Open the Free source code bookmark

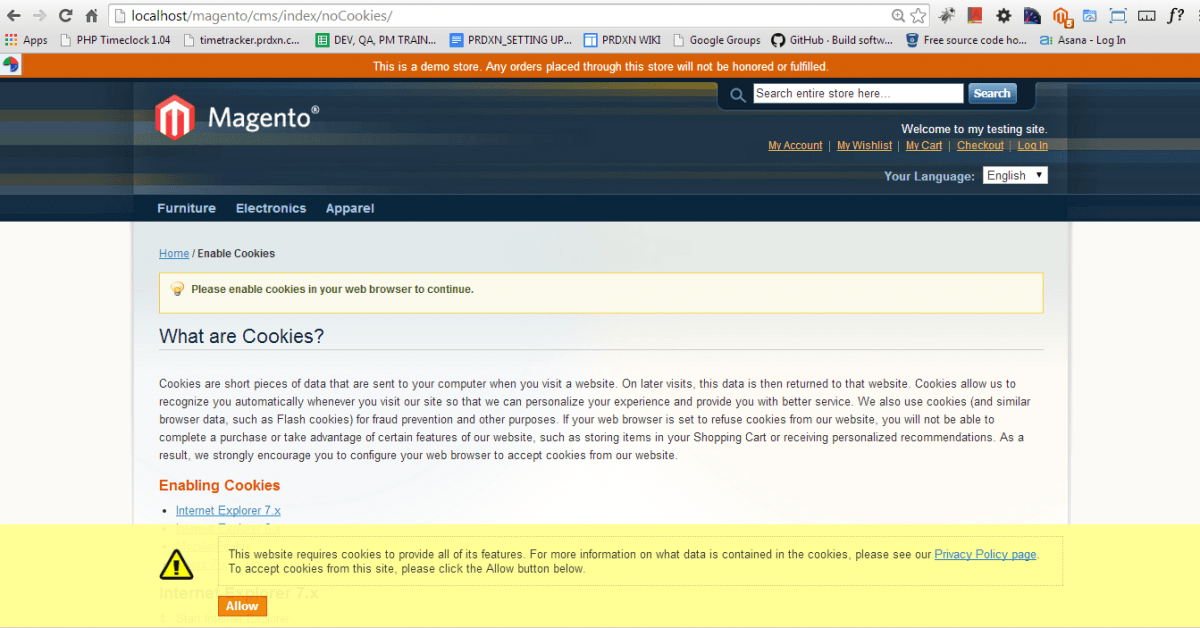(967, 40)
